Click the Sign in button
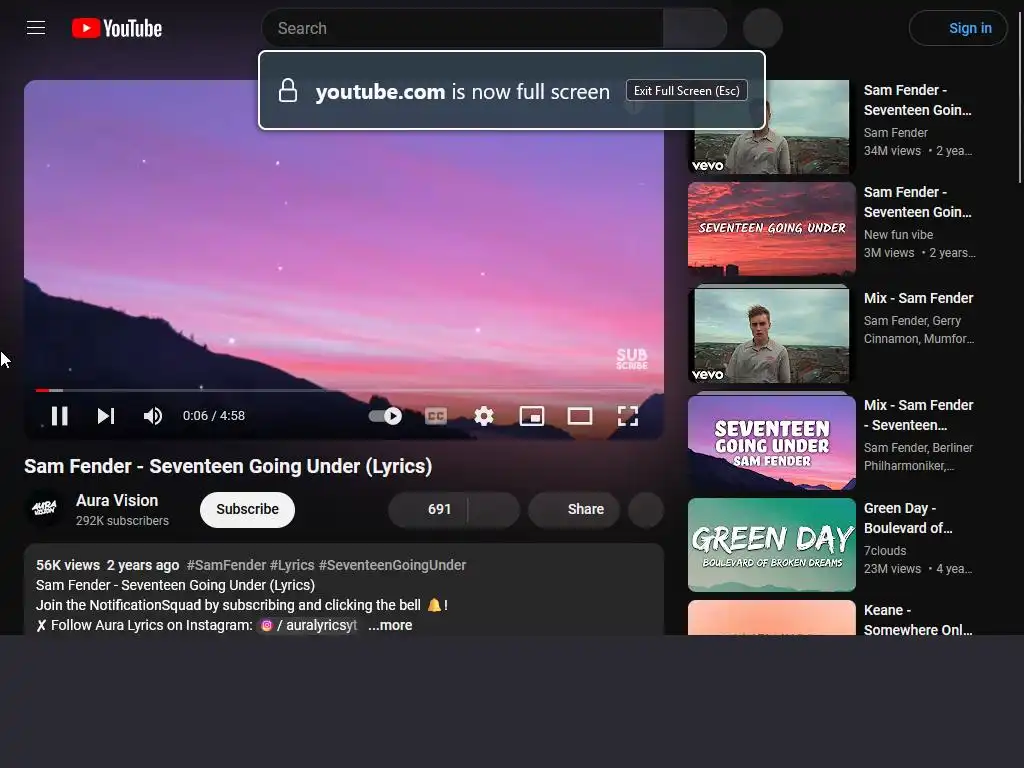This screenshot has height=768, width=1024. pos(958,28)
